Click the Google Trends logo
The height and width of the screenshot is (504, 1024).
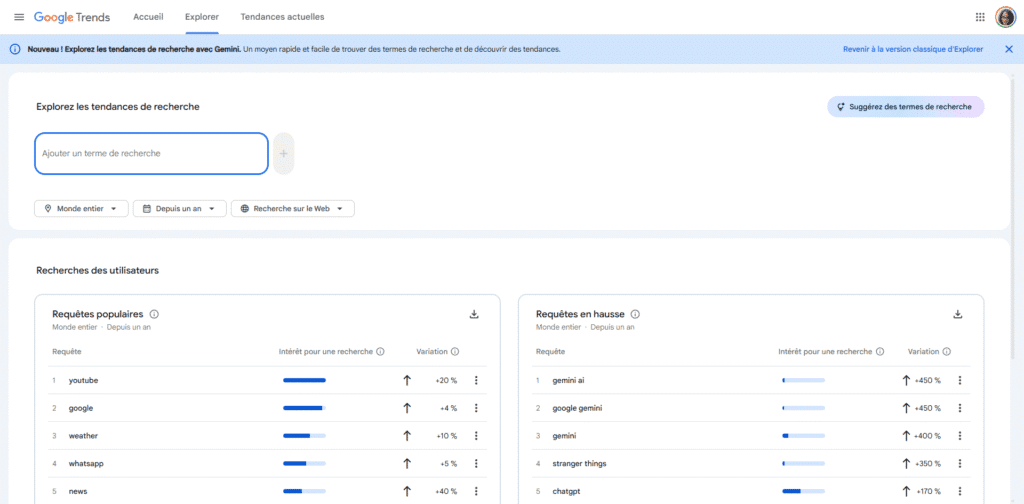[x=72, y=17]
